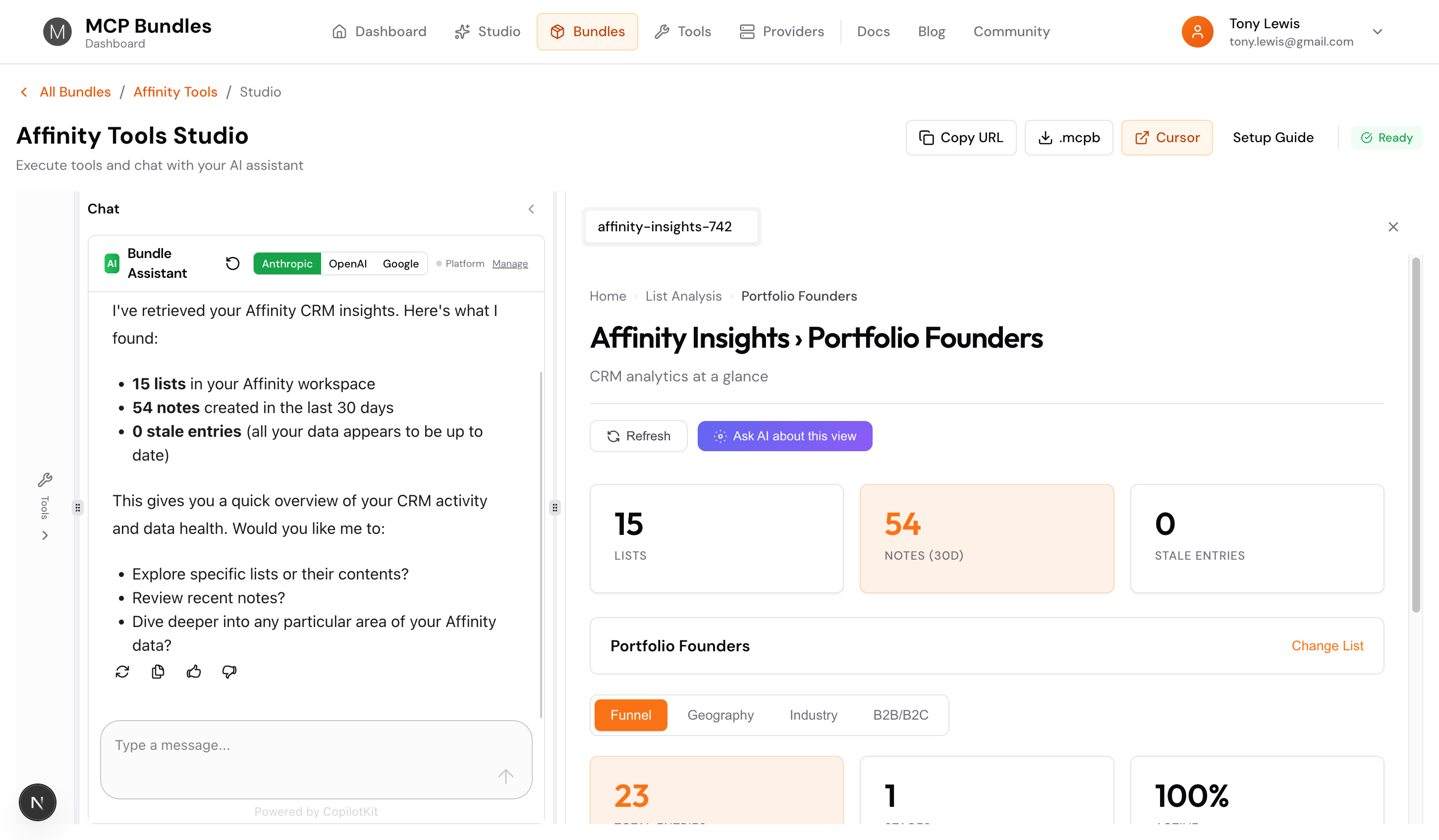Viewport: 1439px width, 840px height.
Task: Click Ask AI about this view
Action: tap(784, 435)
